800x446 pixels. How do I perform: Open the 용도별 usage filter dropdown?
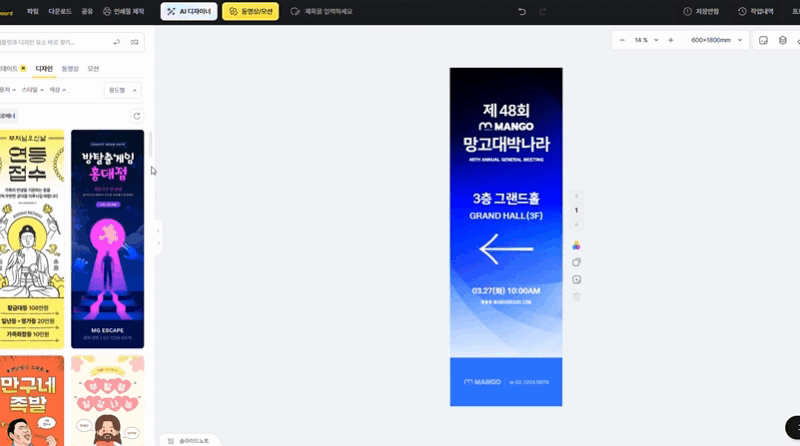tap(122, 90)
